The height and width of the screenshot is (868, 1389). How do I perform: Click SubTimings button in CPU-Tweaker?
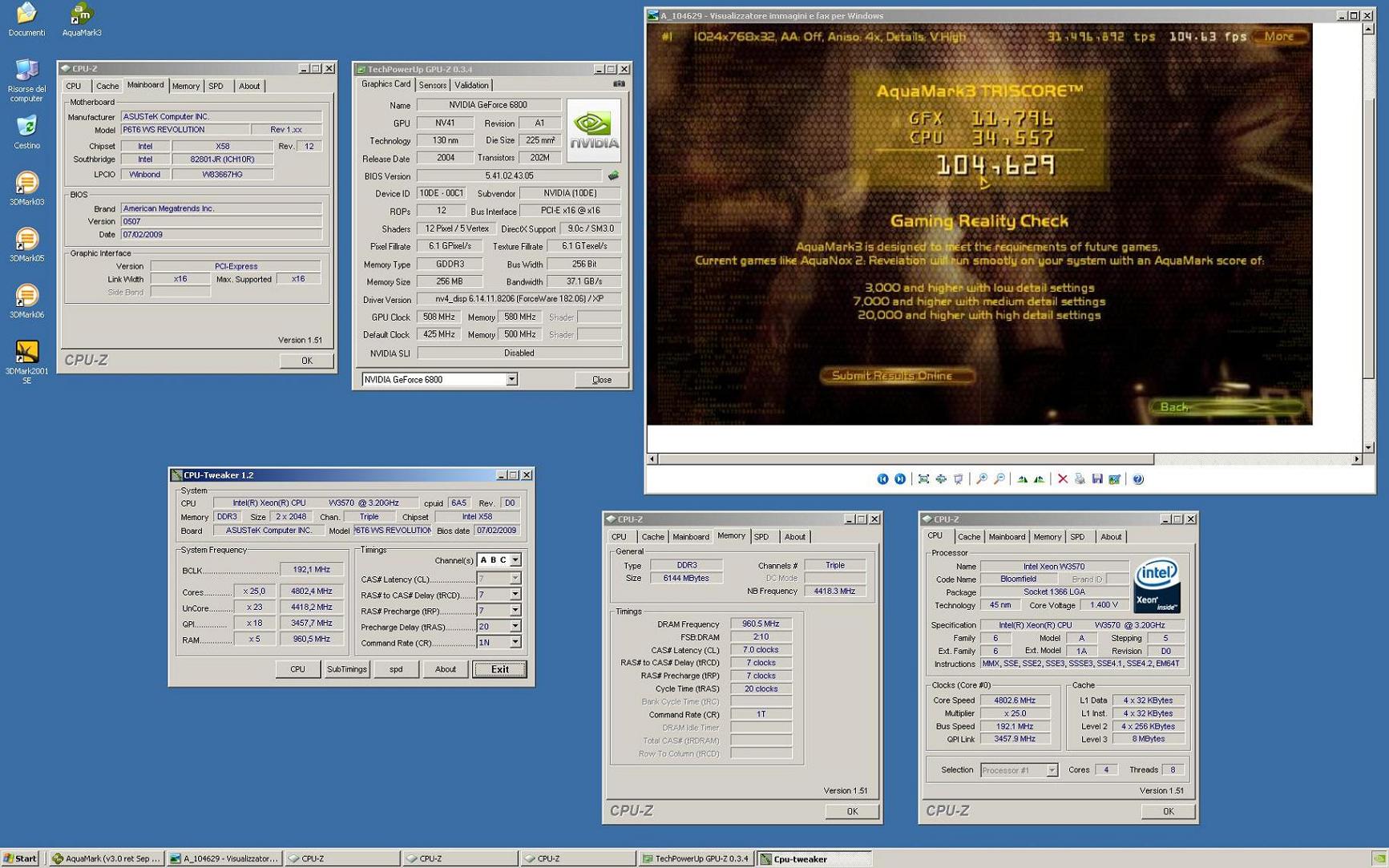point(346,669)
